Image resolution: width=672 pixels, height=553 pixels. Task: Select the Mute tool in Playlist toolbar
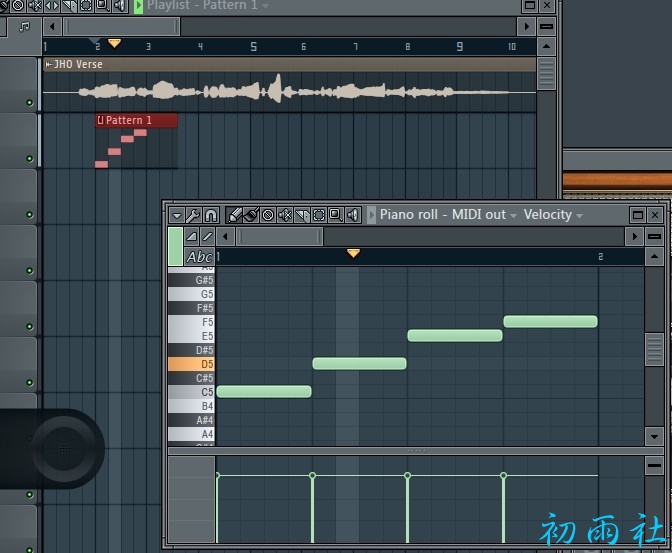coord(35,5)
